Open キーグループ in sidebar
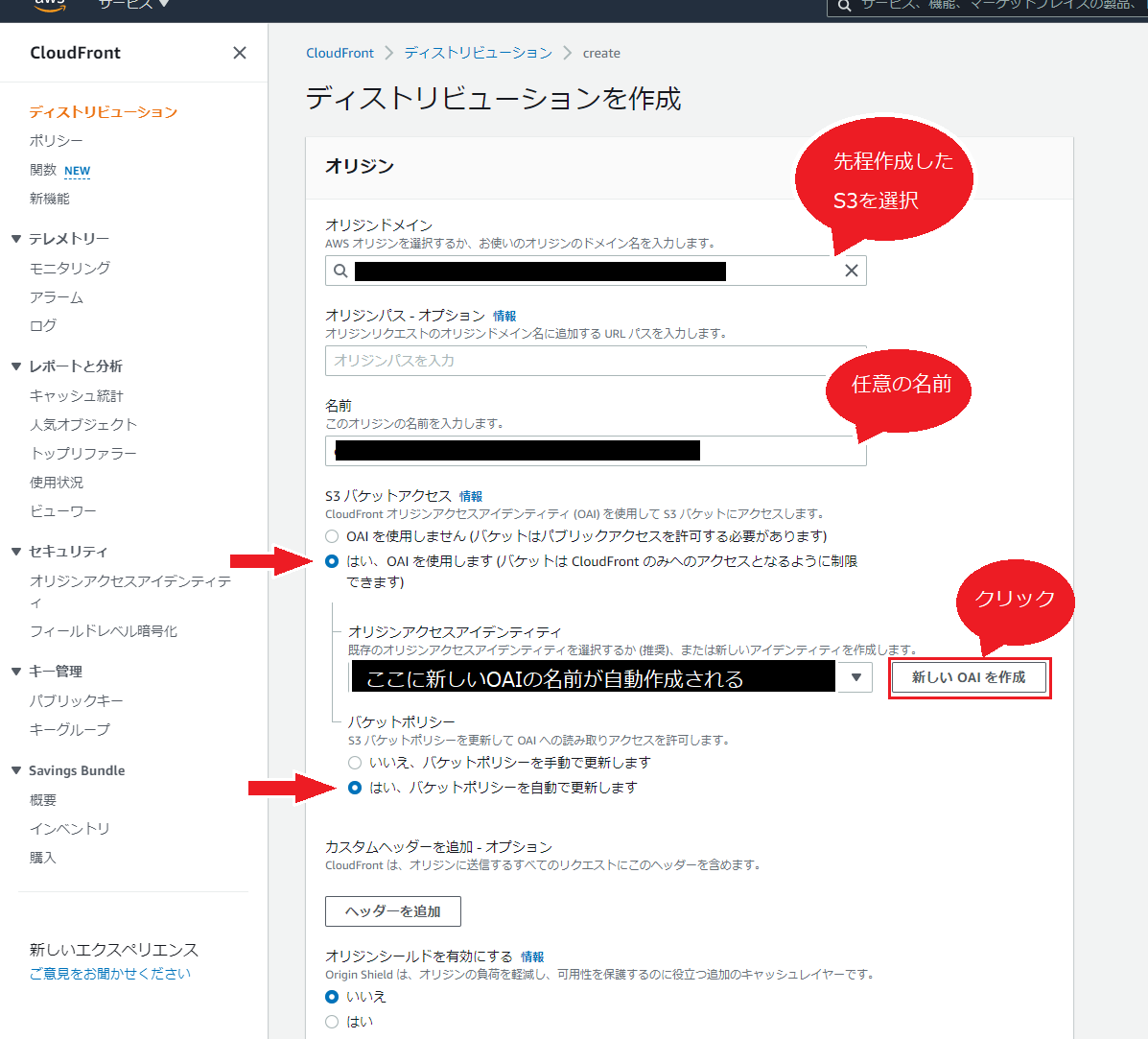 coord(70,729)
